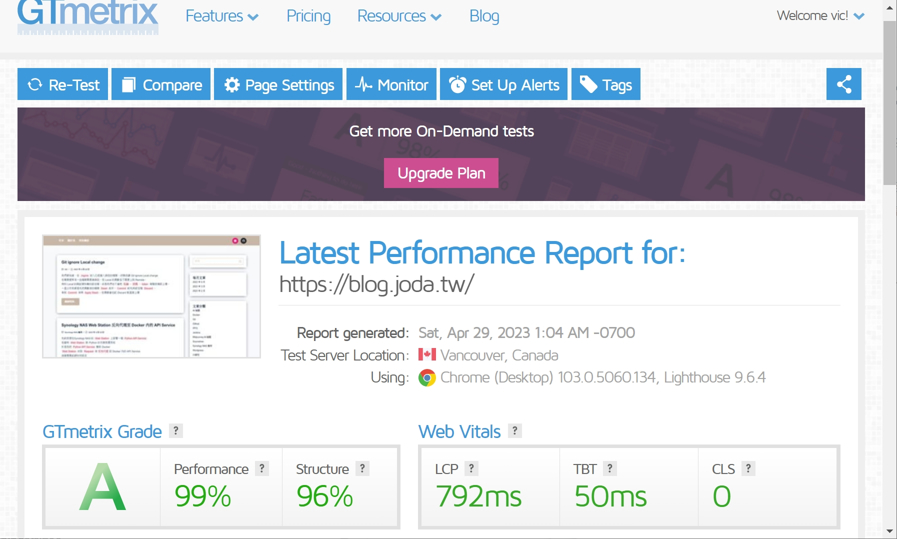Click the grade A letter
This screenshot has height=539, width=897.
[102, 487]
